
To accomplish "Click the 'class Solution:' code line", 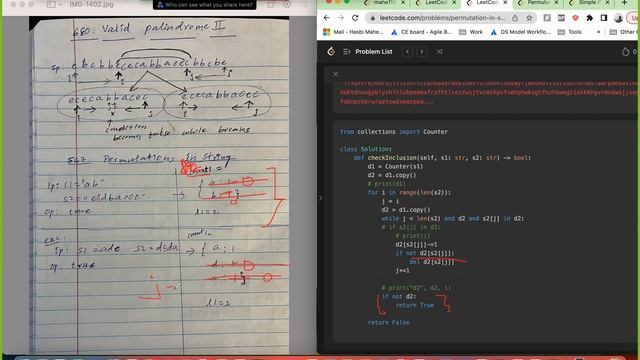I will (366, 149).
